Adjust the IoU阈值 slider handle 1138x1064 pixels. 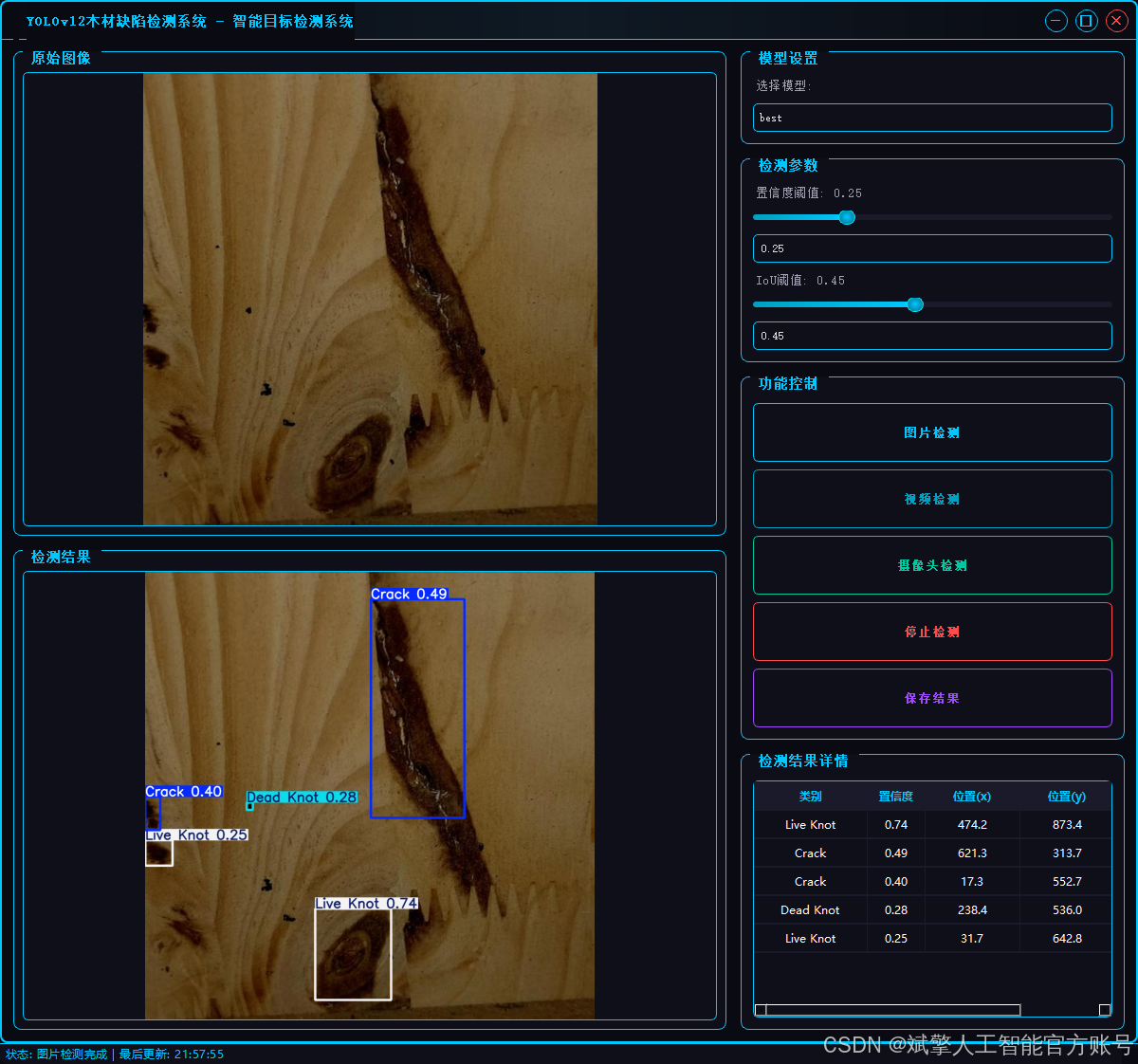(915, 304)
